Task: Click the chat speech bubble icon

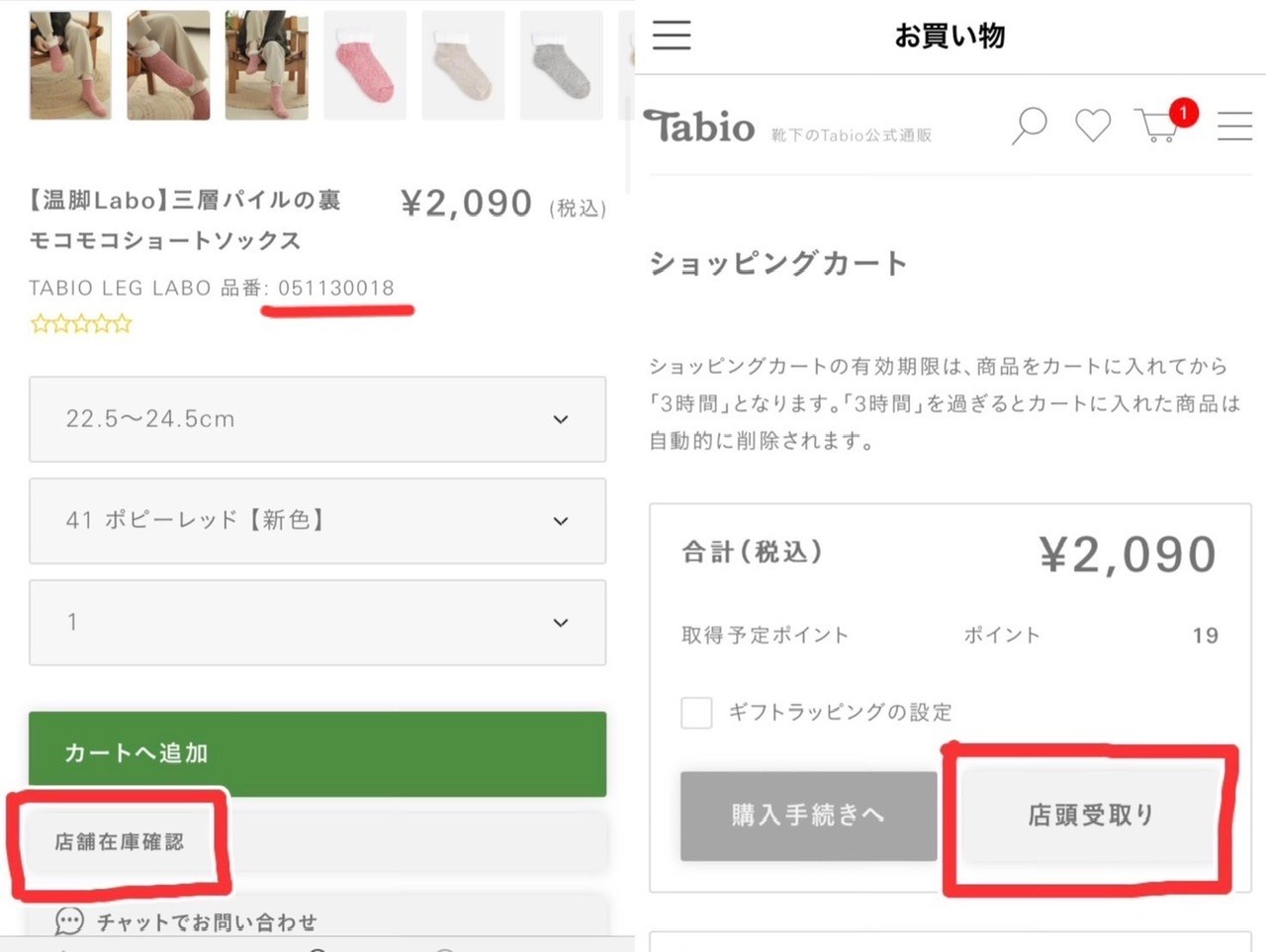Action: [x=69, y=921]
